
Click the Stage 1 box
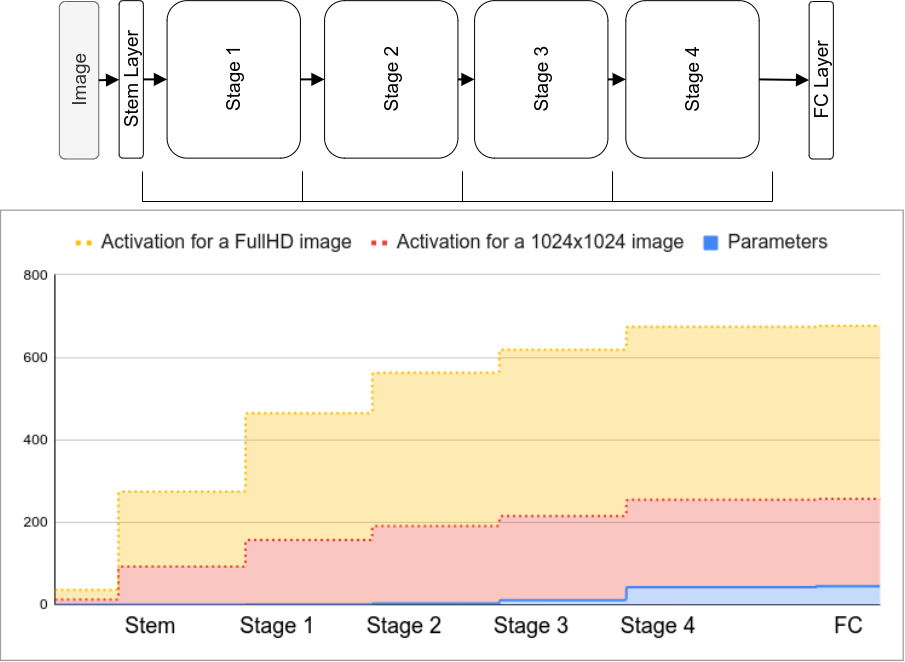tap(233, 79)
